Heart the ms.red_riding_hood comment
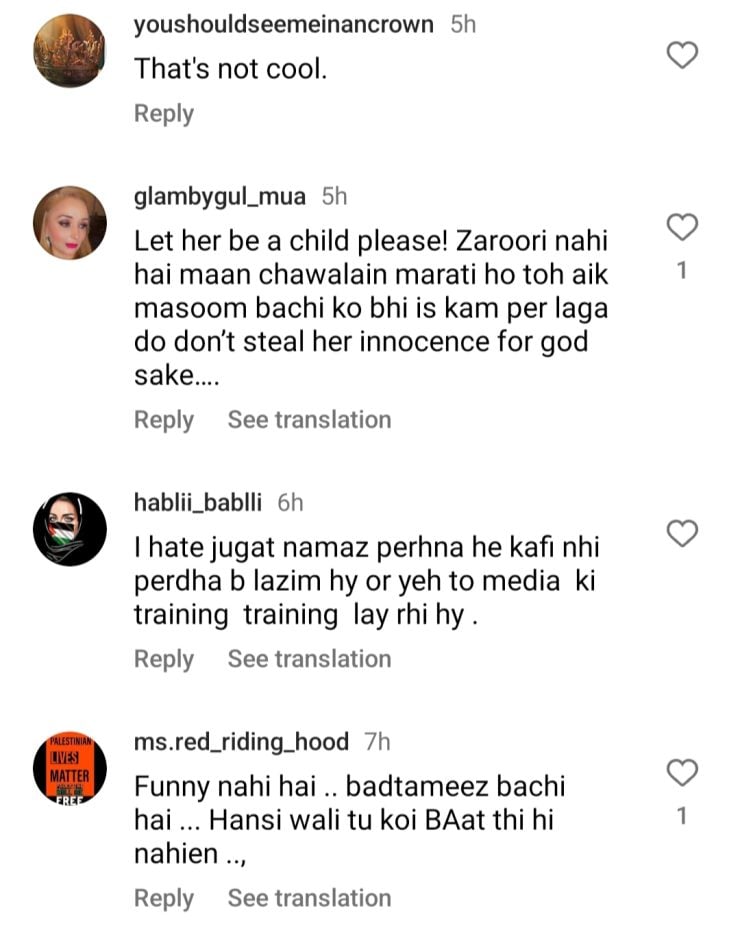Screen dimensions: 740x950 (682, 773)
